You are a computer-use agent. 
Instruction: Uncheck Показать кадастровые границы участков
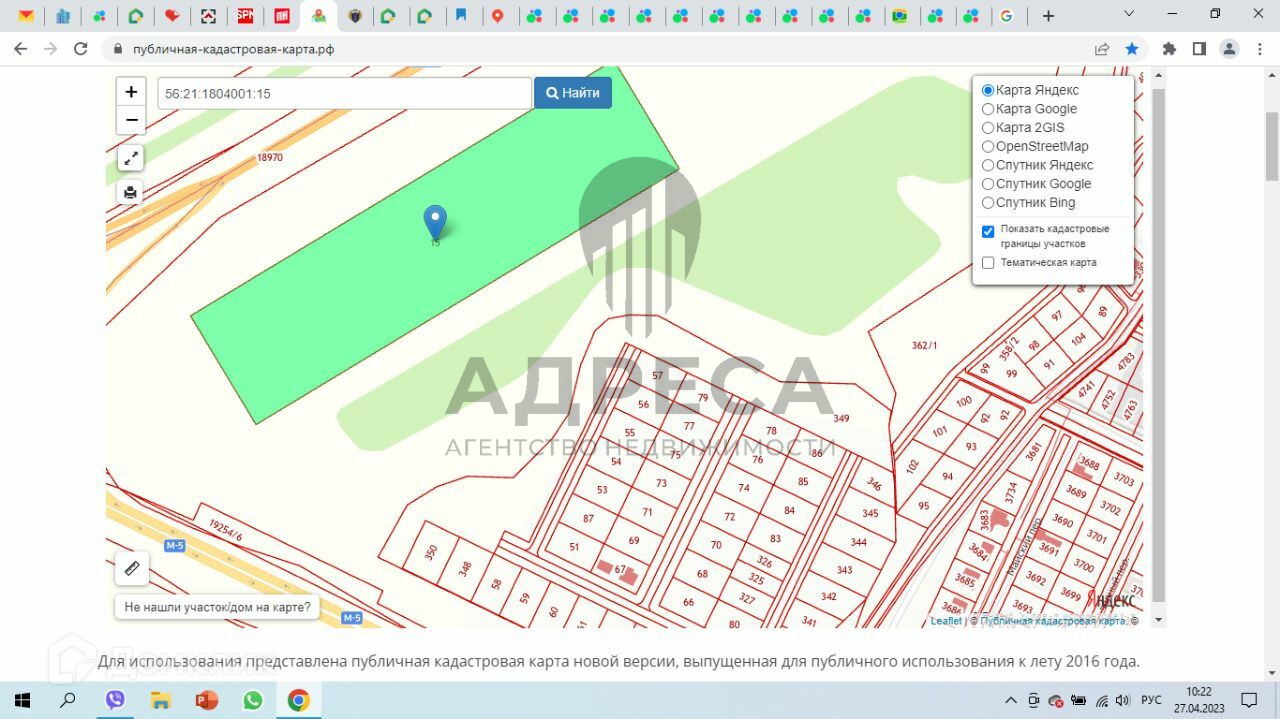click(988, 231)
